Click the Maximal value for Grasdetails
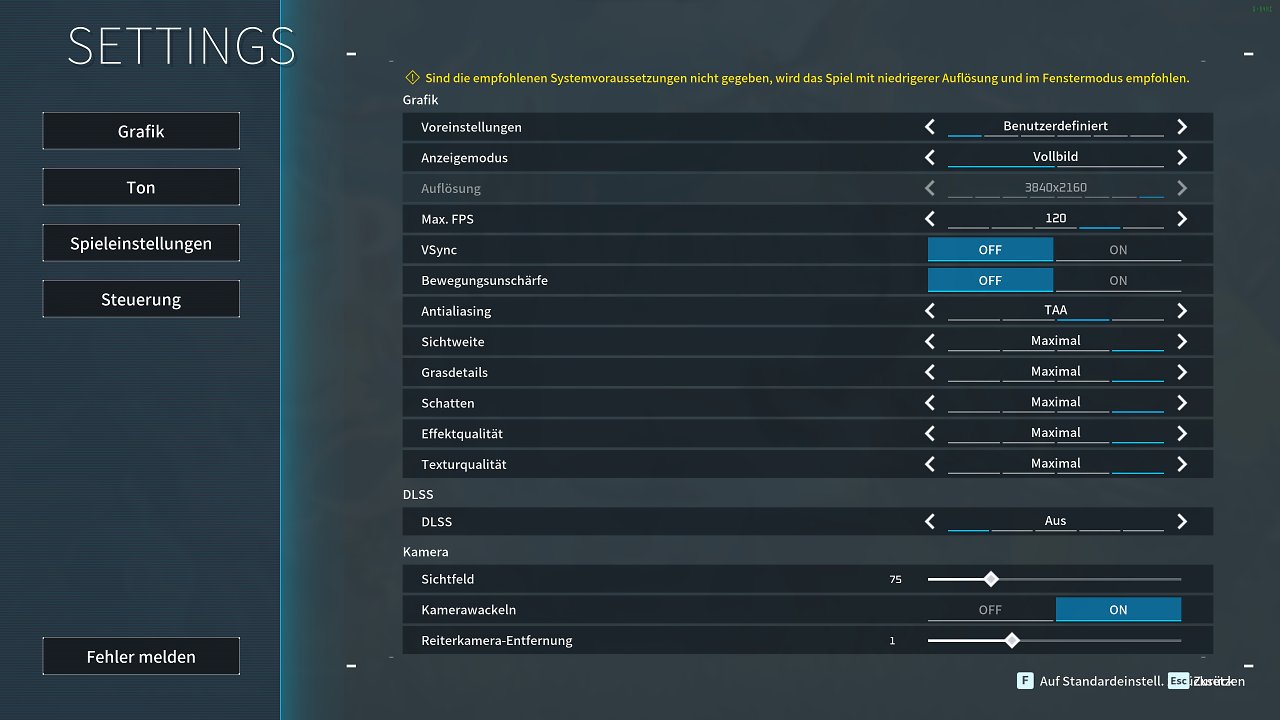This screenshot has width=1280, height=720. (1056, 371)
